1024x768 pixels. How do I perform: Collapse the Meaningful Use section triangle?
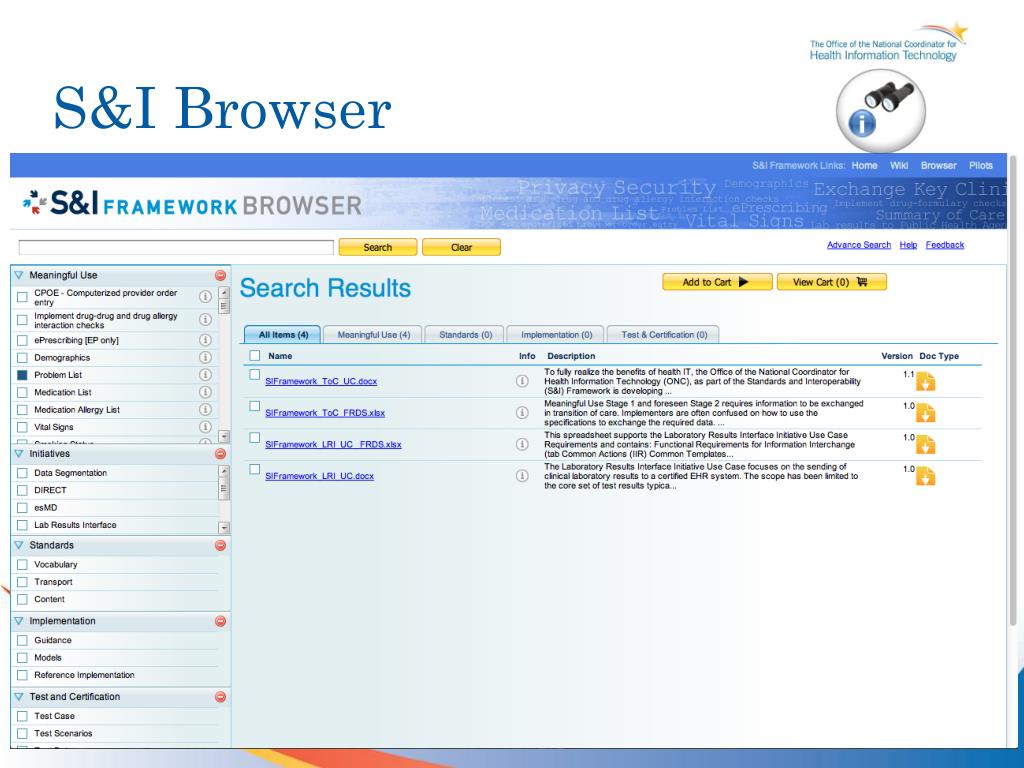click(x=18, y=275)
